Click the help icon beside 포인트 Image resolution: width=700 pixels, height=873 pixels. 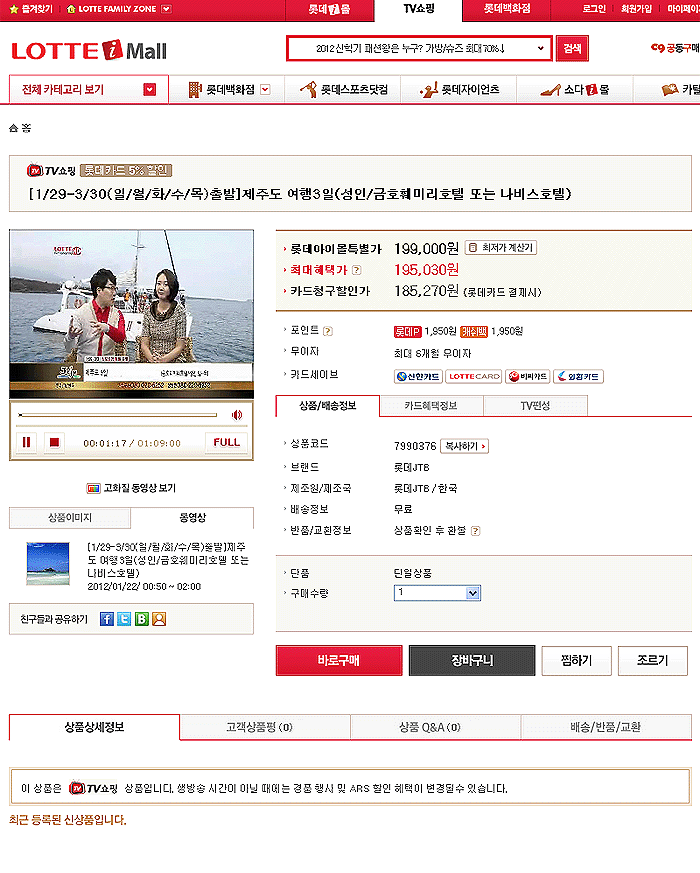click(x=328, y=331)
